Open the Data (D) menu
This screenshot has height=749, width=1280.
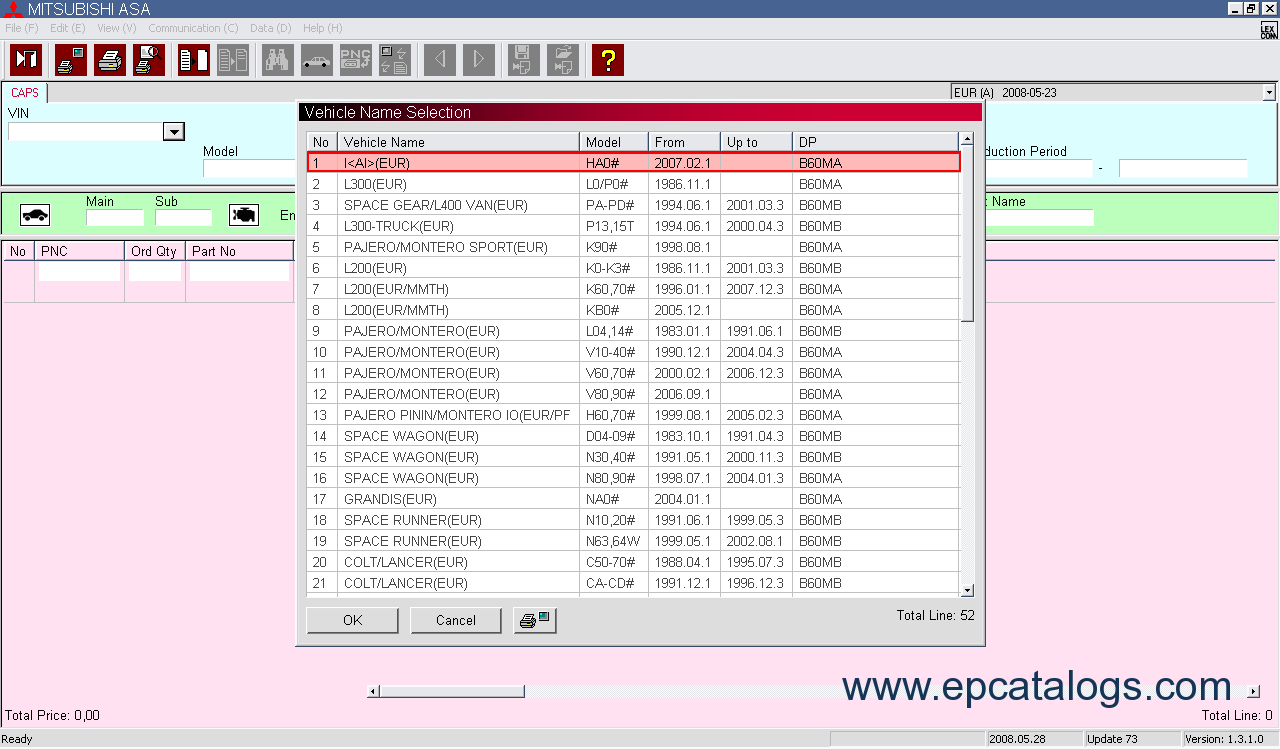point(270,28)
